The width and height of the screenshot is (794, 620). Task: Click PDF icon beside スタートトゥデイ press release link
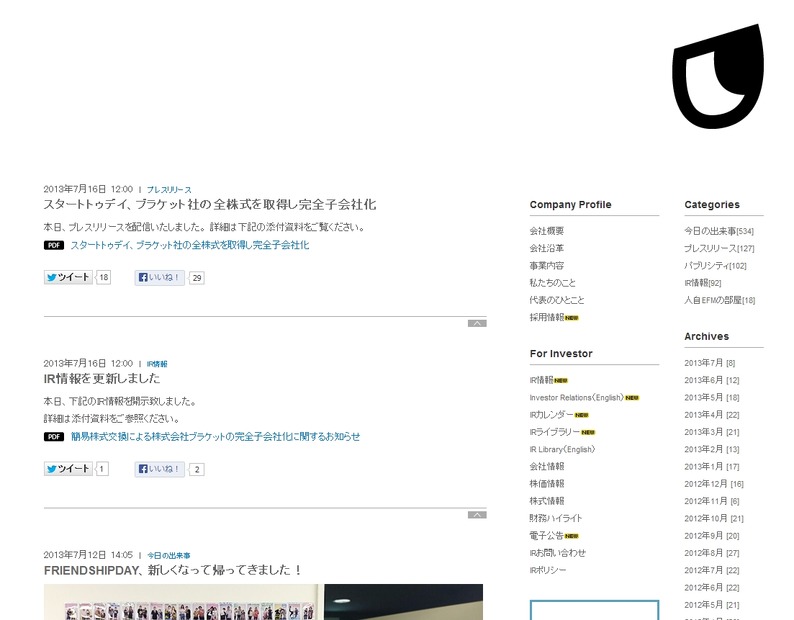pos(54,245)
